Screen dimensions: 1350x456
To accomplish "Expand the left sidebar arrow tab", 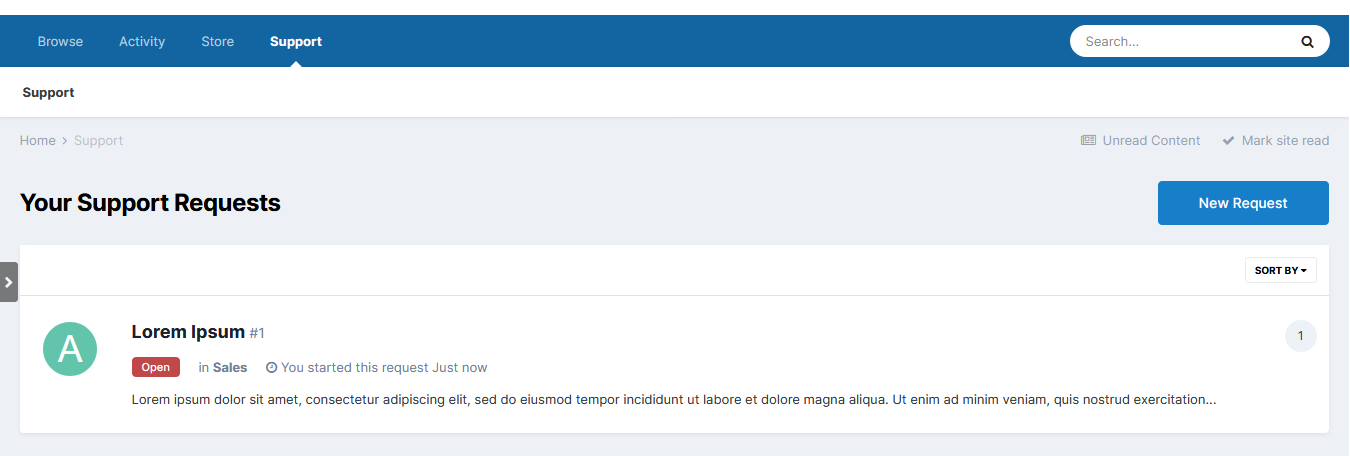I will [x=9, y=282].
